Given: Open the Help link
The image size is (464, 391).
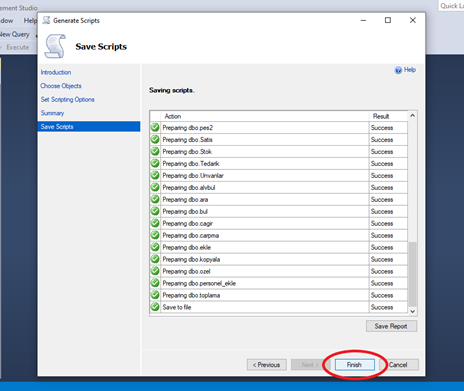Looking at the screenshot, I should (410, 70).
